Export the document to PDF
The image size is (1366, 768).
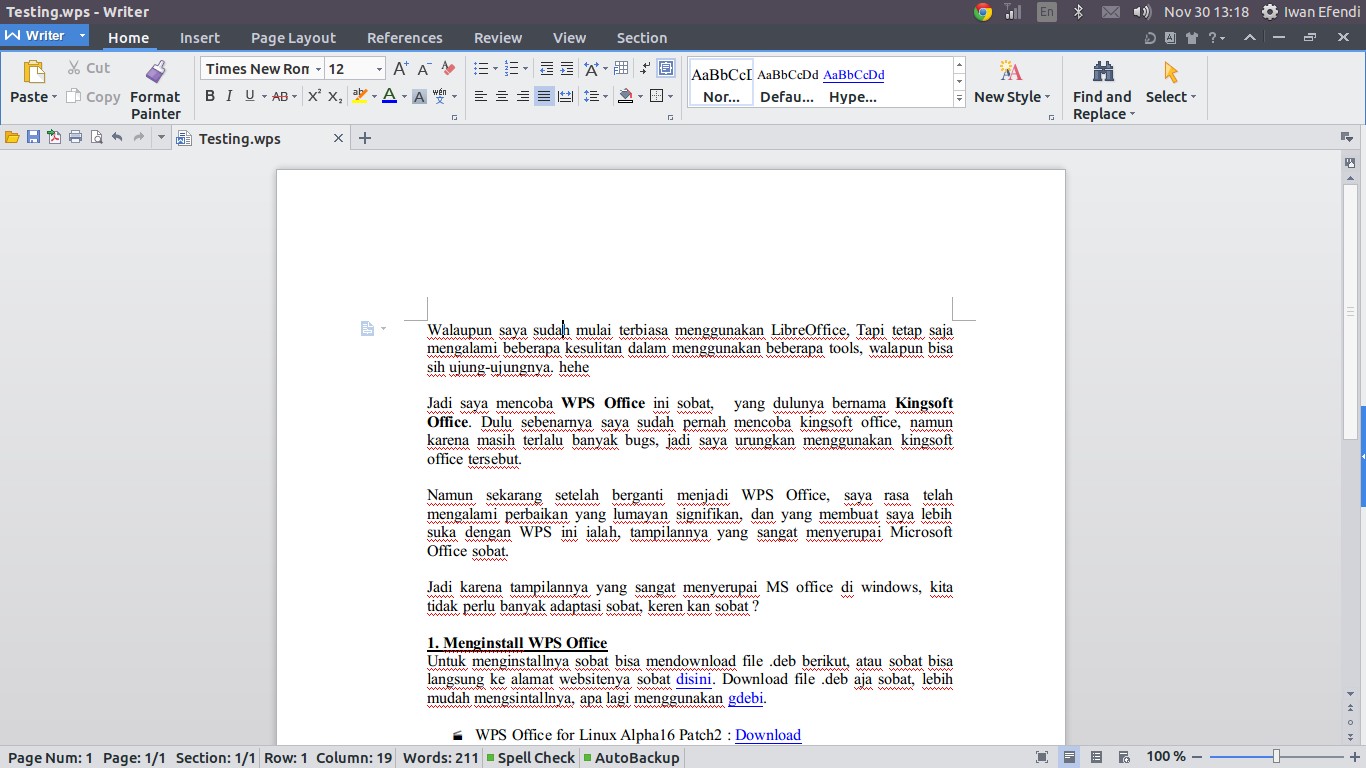(54, 138)
